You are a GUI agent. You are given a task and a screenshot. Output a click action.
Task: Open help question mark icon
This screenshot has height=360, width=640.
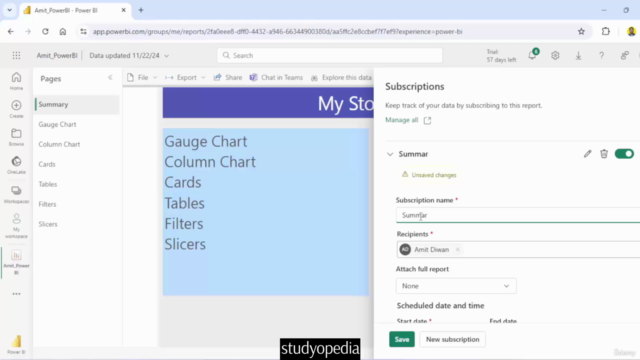point(601,56)
